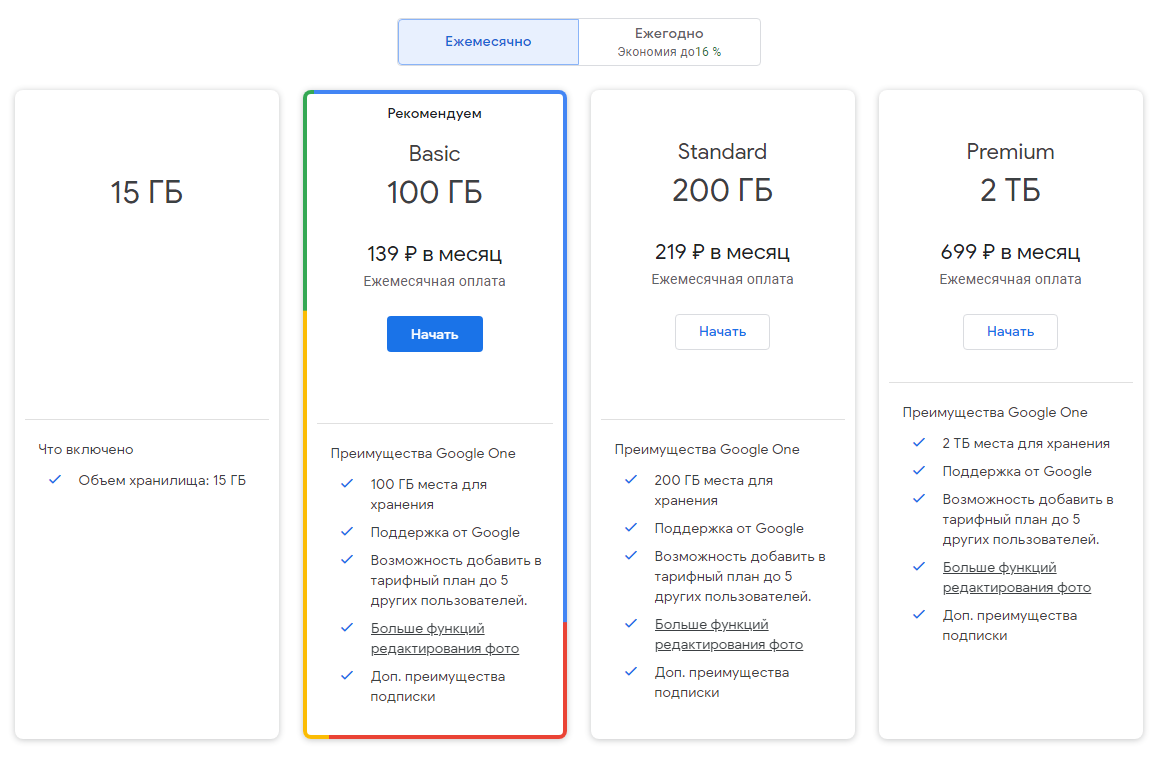Click checkmark beside "2 ТБ места для хранения"
This screenshot has width=1167, height=757.
tap(919, 443)
